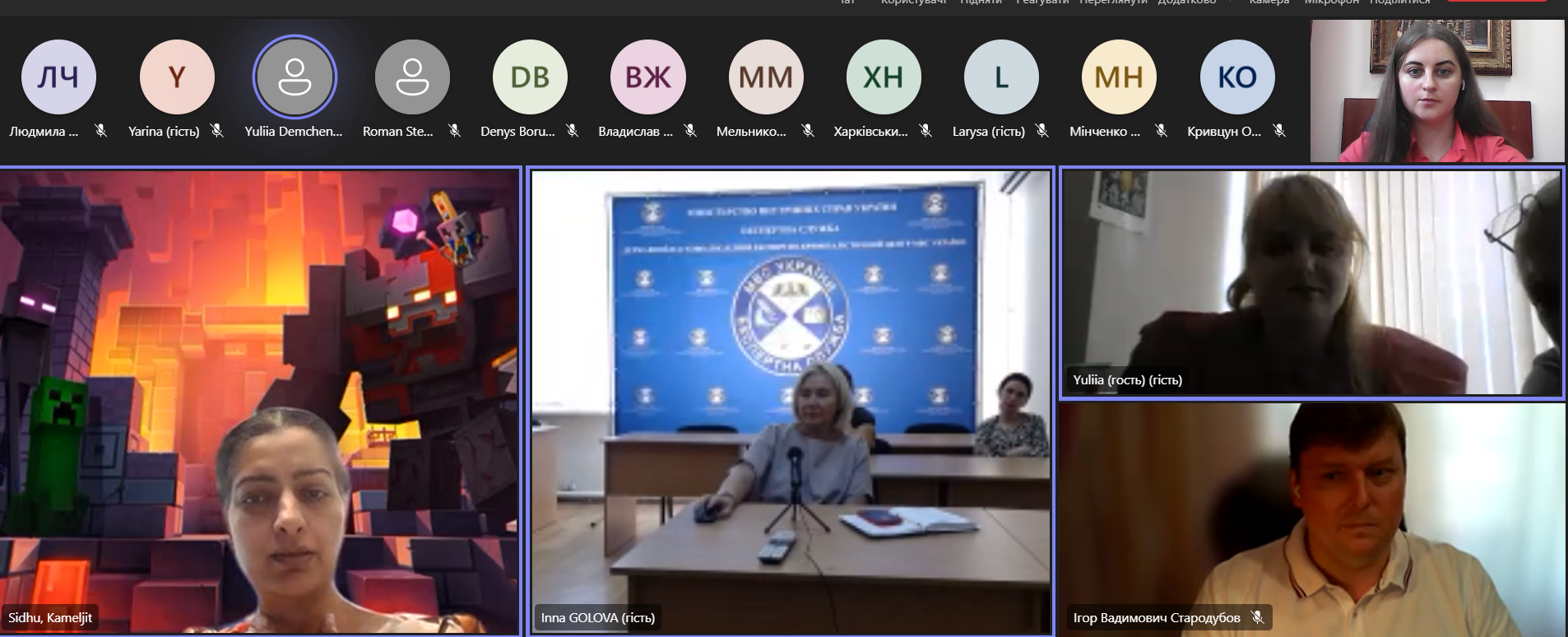Click Roman Ste's grey profile avatar
Image resolution: width=1568 pixels, height=637 pixels.
point(412,77)
